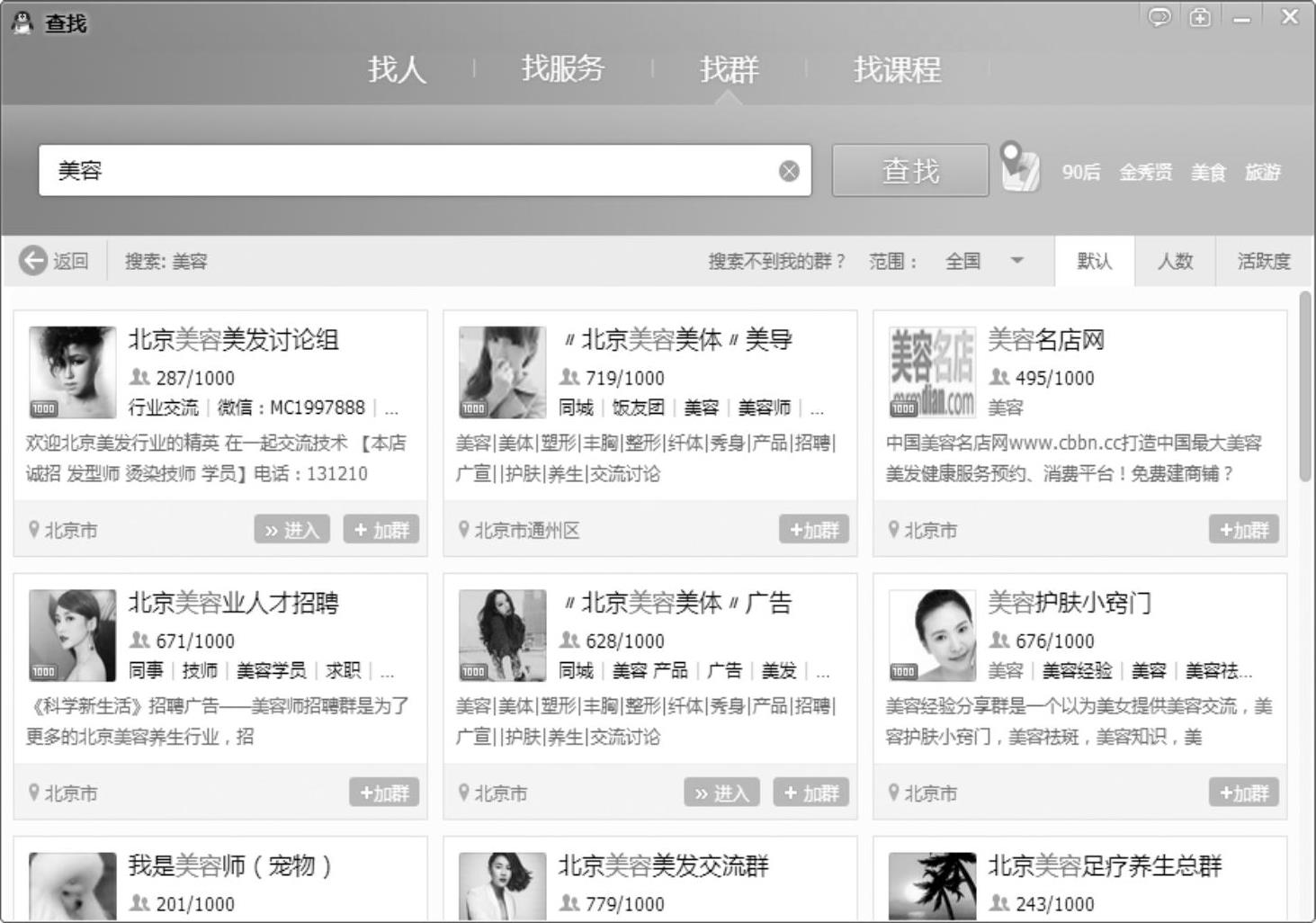The height and width of the screenshot is (923, 1316).
Task: Join the 北京美容业人才招聘 group
Action: pos(384,793)
